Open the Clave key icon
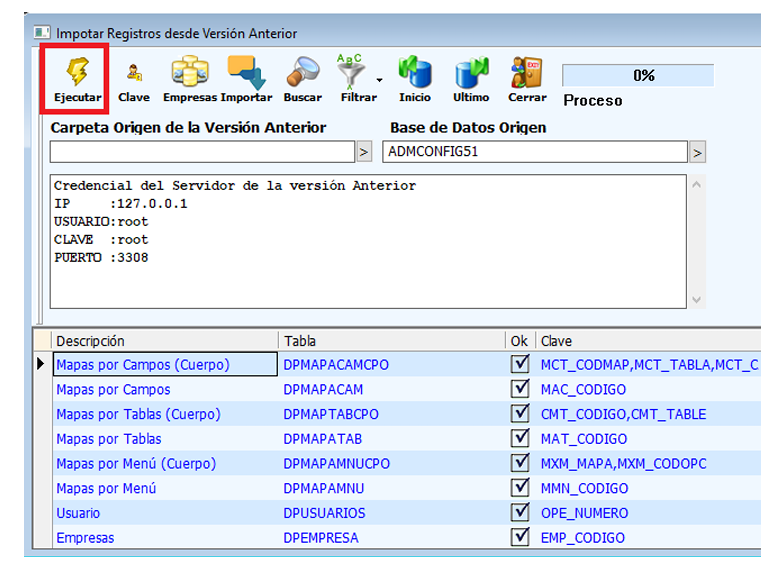 tap(133, 73)
